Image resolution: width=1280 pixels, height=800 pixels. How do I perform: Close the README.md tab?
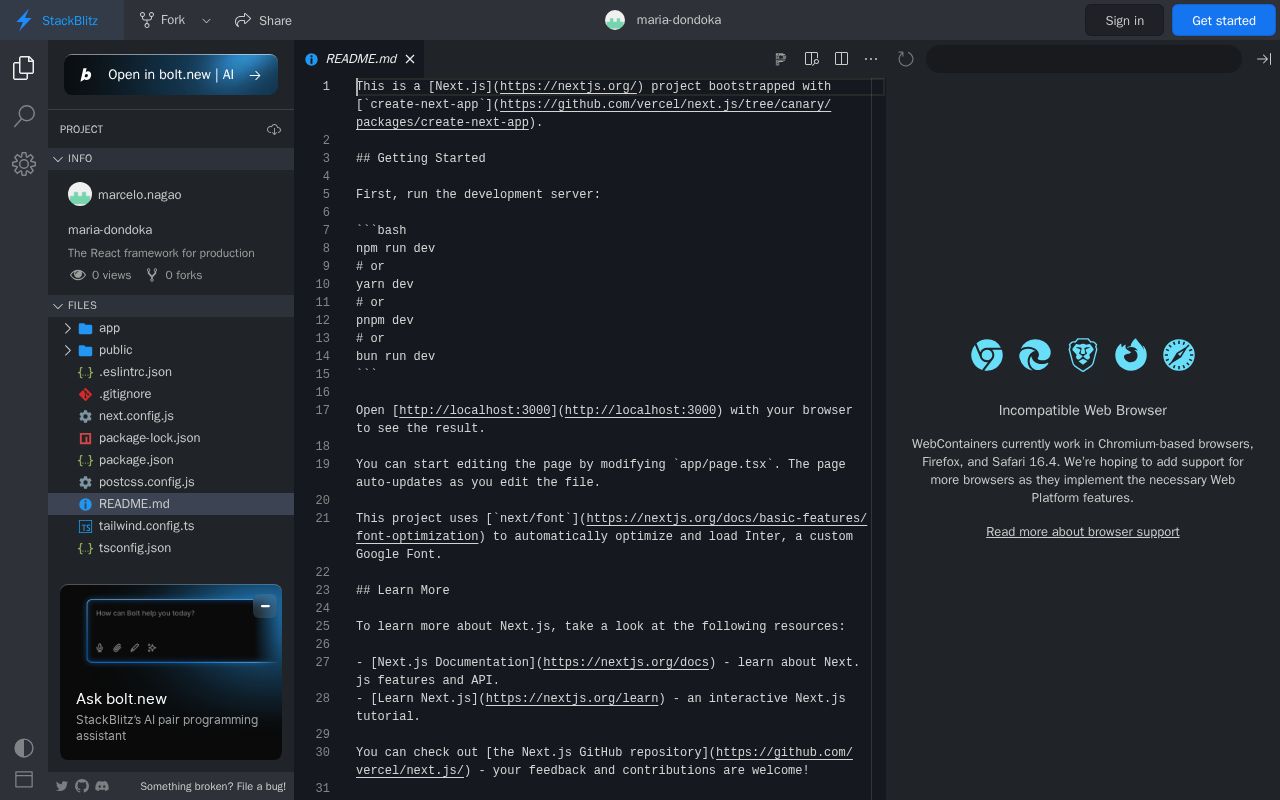click(410, 59)
